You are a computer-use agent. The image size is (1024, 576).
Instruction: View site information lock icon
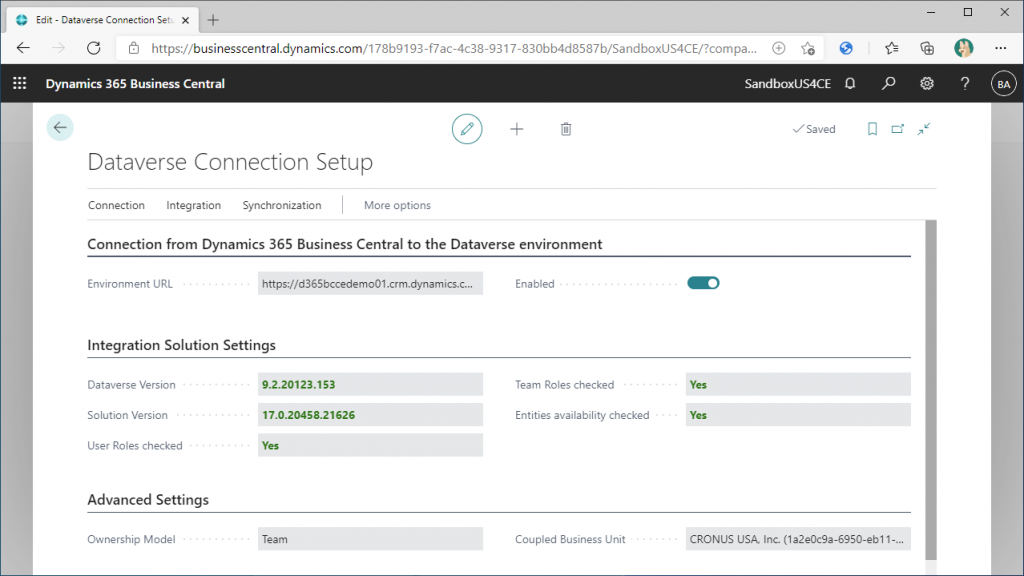click(x=134, y=48)
